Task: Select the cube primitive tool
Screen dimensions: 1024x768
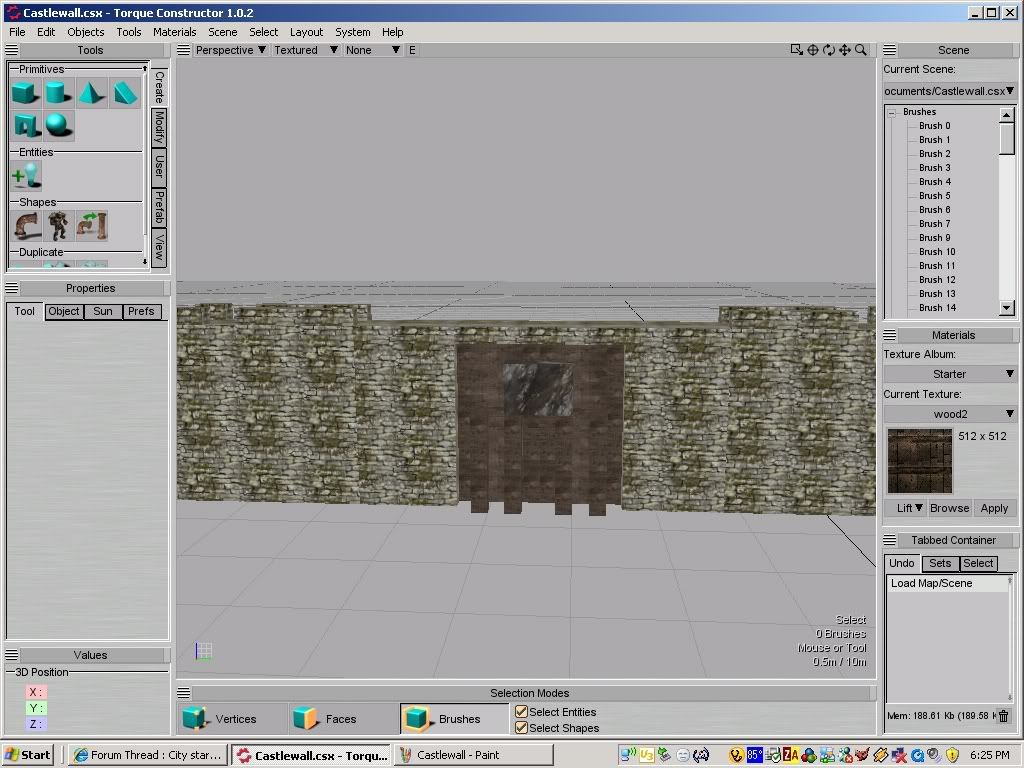Action: tap(25, 94)
